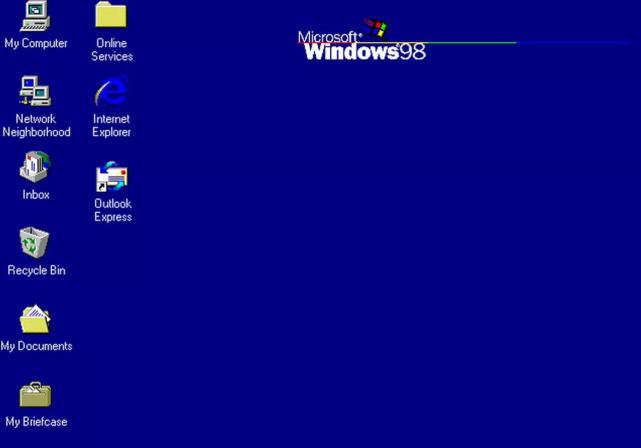
Task: Click the "Outlook Express" label text
Action: click(x=113, y=210)
